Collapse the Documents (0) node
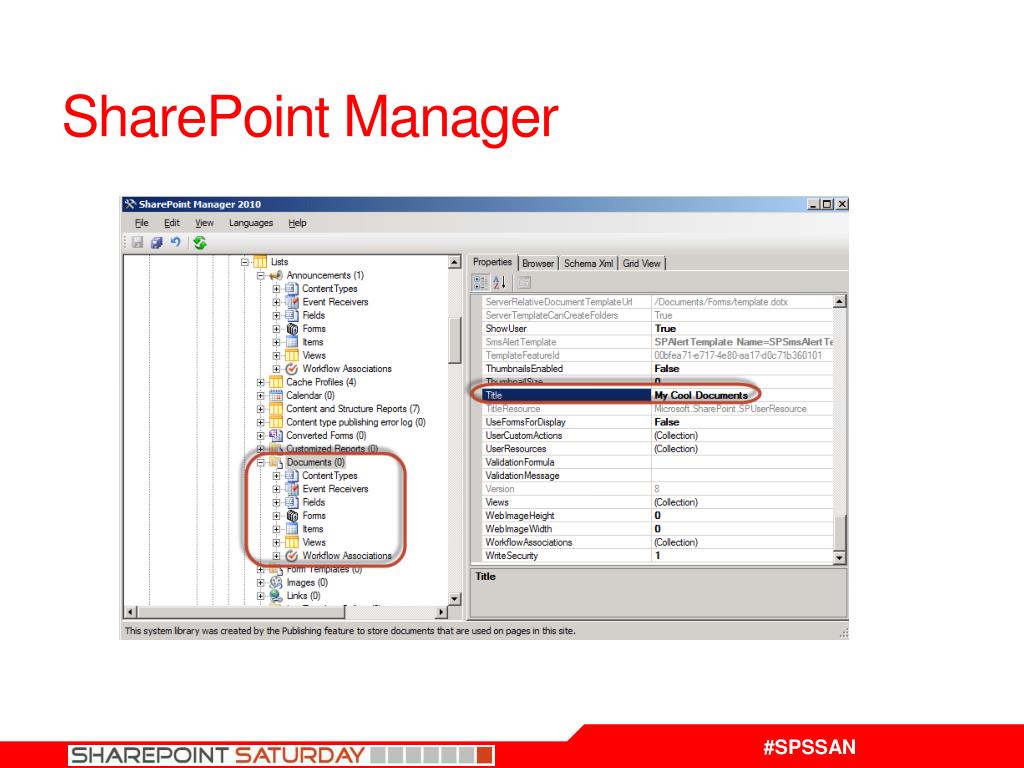Screen dimensions: 1024x768 (x=261, y=462)
